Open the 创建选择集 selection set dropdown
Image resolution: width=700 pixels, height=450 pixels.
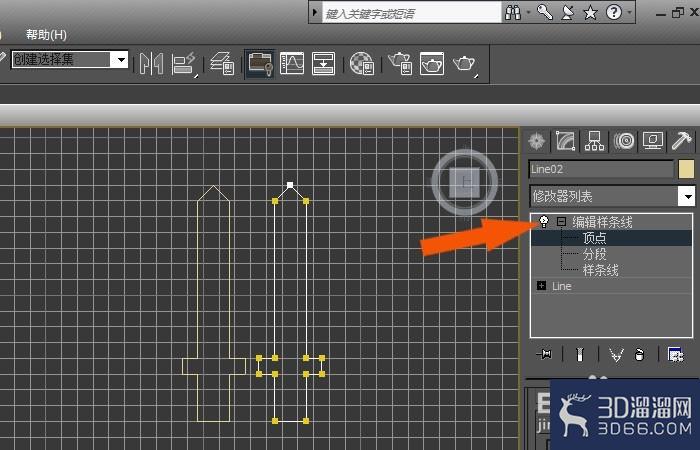coord(121,59)
